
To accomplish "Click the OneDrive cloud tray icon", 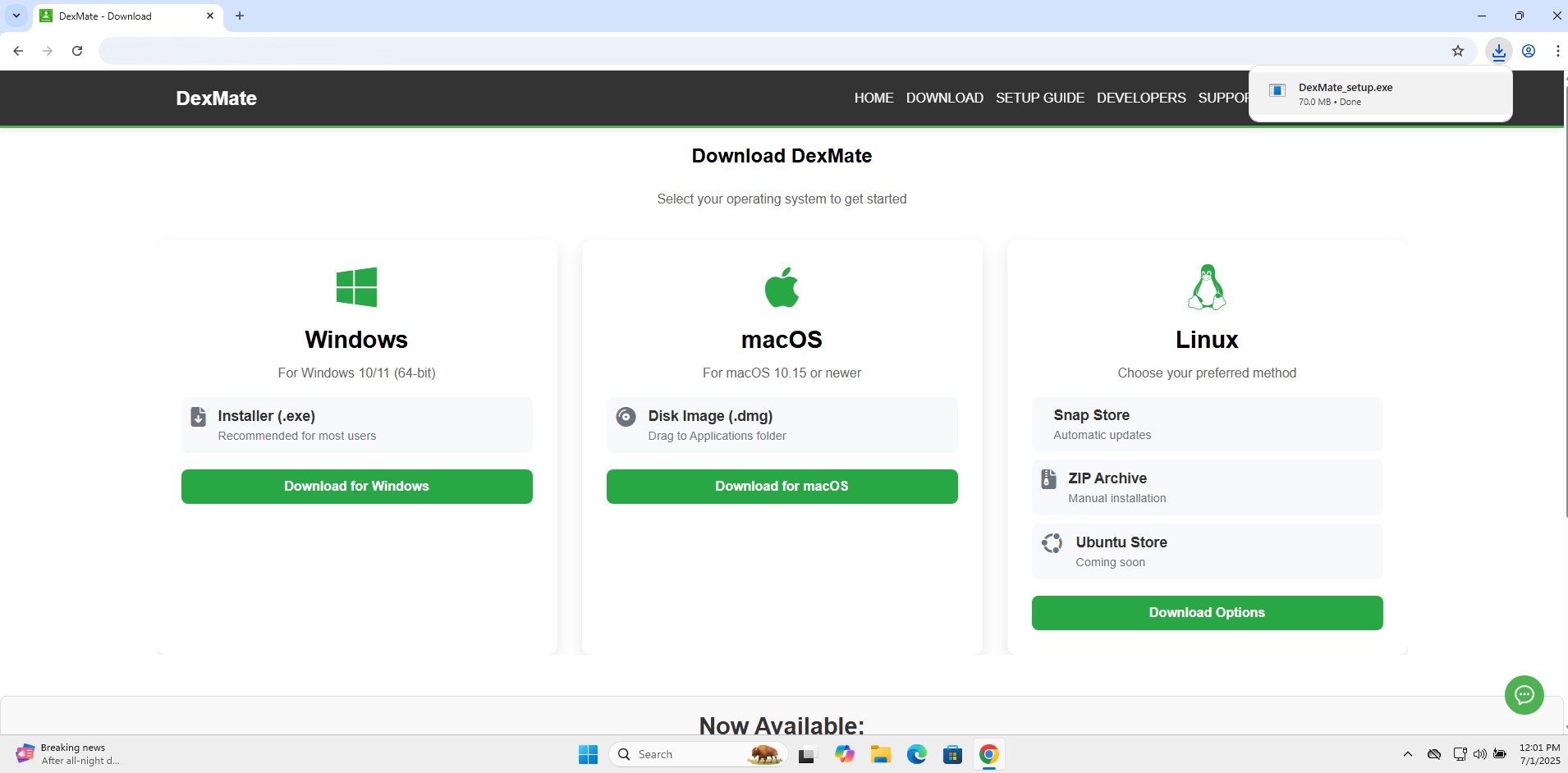I will 1434,754.
